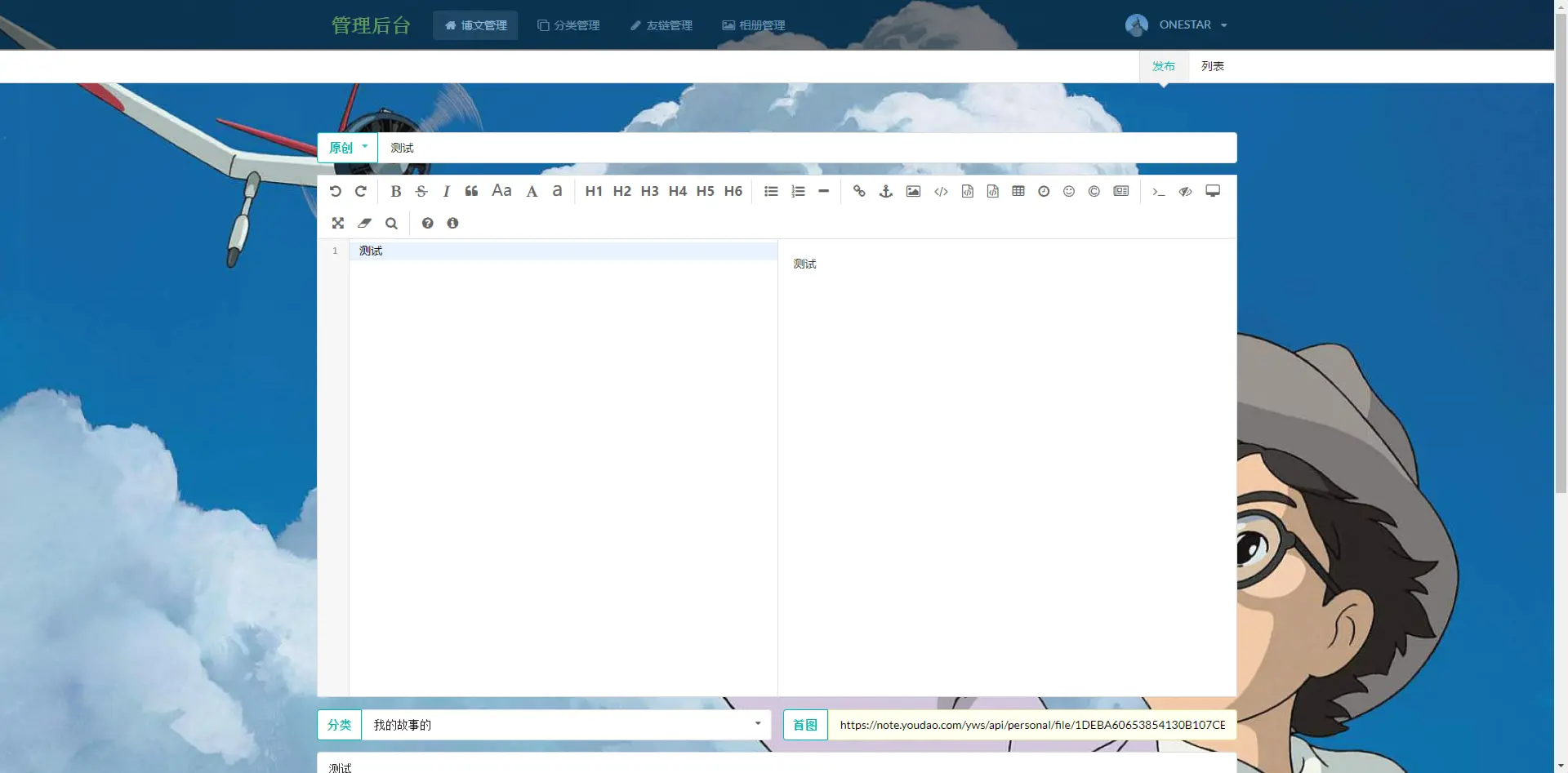Clear editor content with the eraser icon

click(364, 223)
